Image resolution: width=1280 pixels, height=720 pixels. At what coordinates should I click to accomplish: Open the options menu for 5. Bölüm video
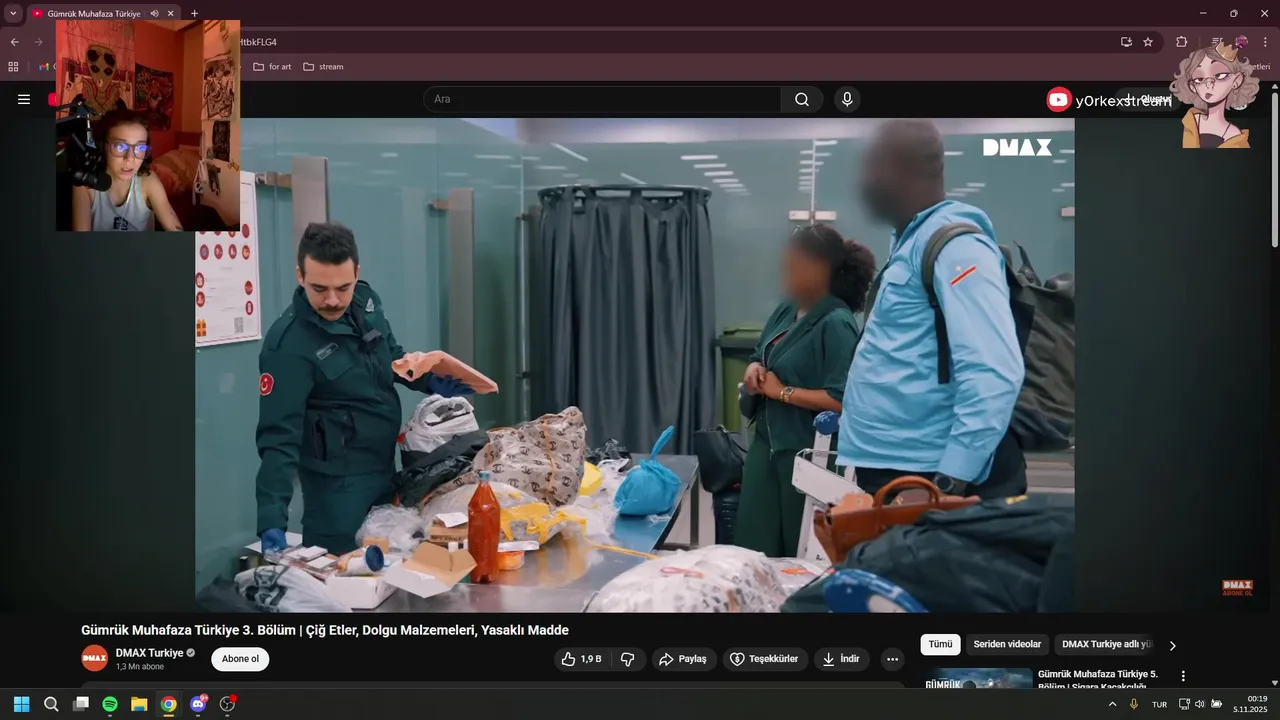tap(1183, 677)
